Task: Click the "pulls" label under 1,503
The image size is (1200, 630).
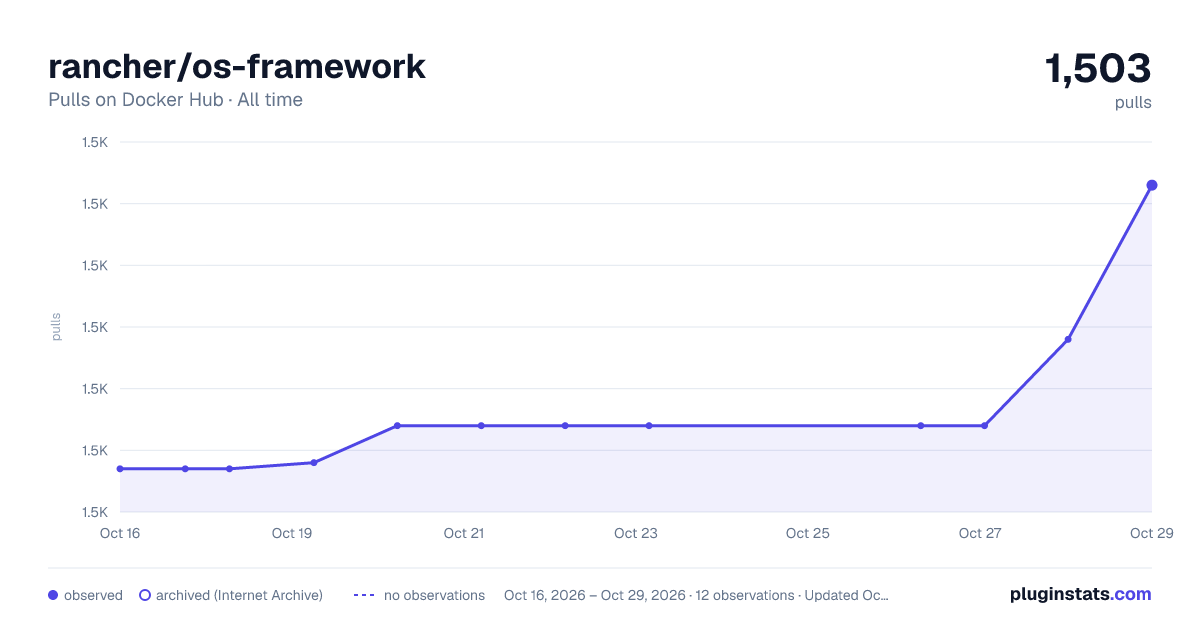Action: coord(1133,102)
